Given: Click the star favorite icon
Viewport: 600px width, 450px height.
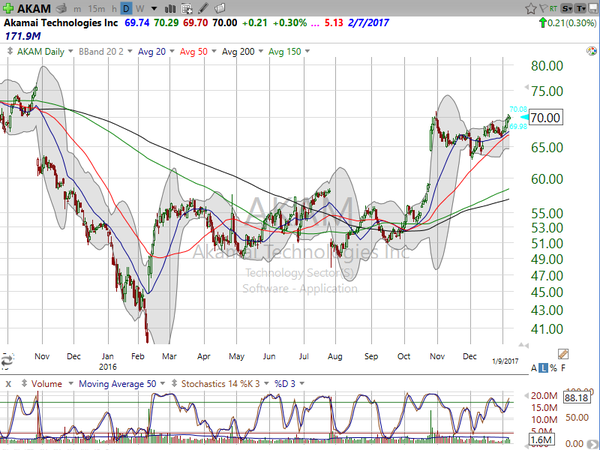Looking at the screenshot, I should coord(530,8).
